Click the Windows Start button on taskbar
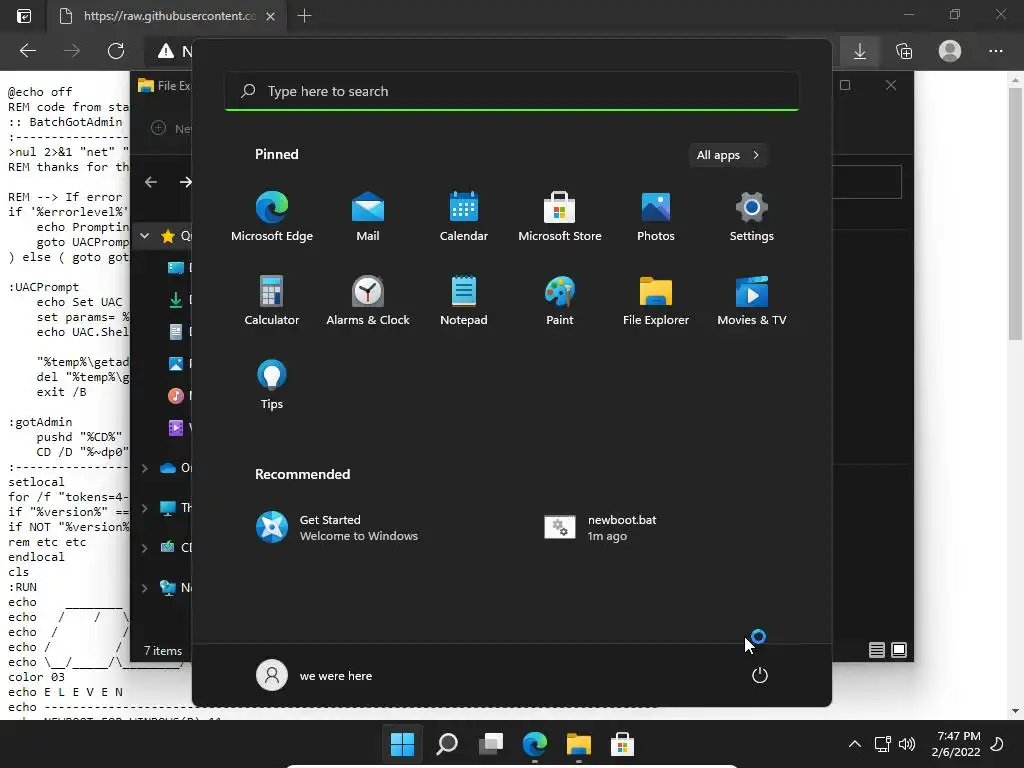Image resolution: width=1024 pixels, height=768 pixels. pyautogui.click(x=402, y=744)
